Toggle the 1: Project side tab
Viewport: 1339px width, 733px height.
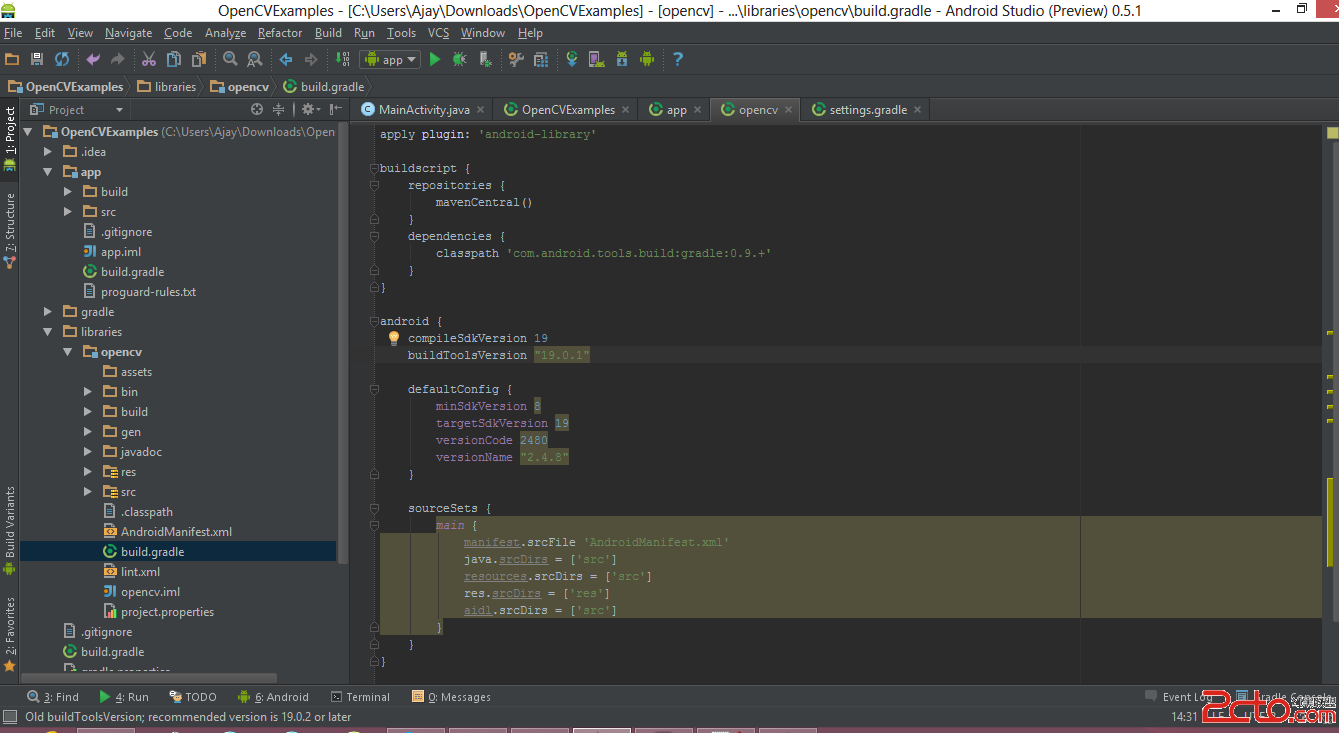[x=10, y=138]
